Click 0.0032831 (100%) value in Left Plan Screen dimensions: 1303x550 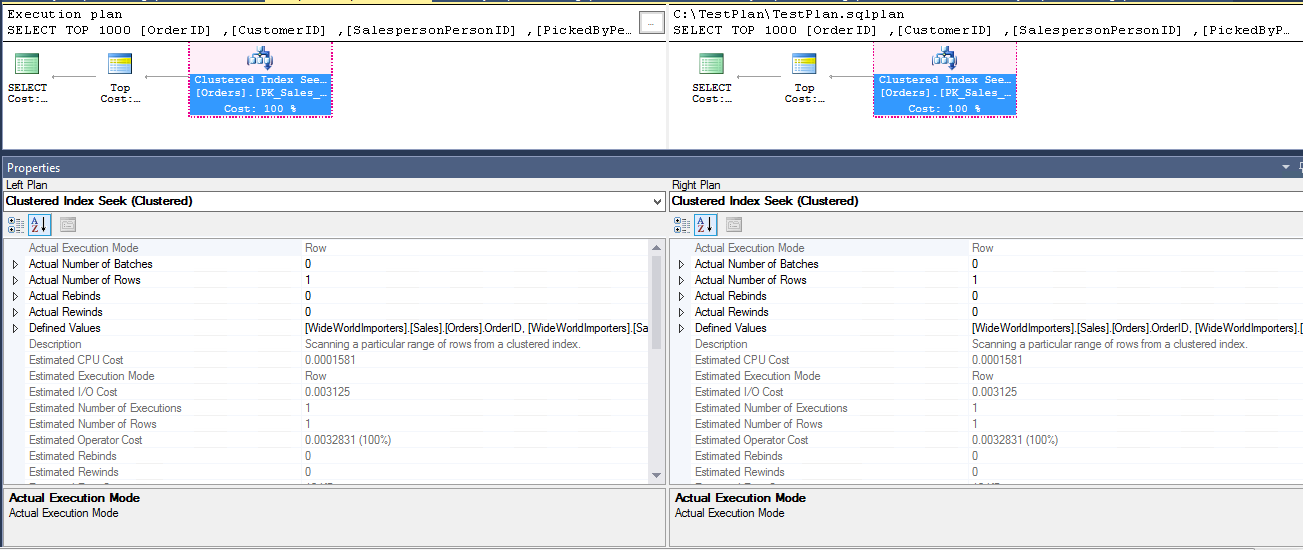coord(348,440)
